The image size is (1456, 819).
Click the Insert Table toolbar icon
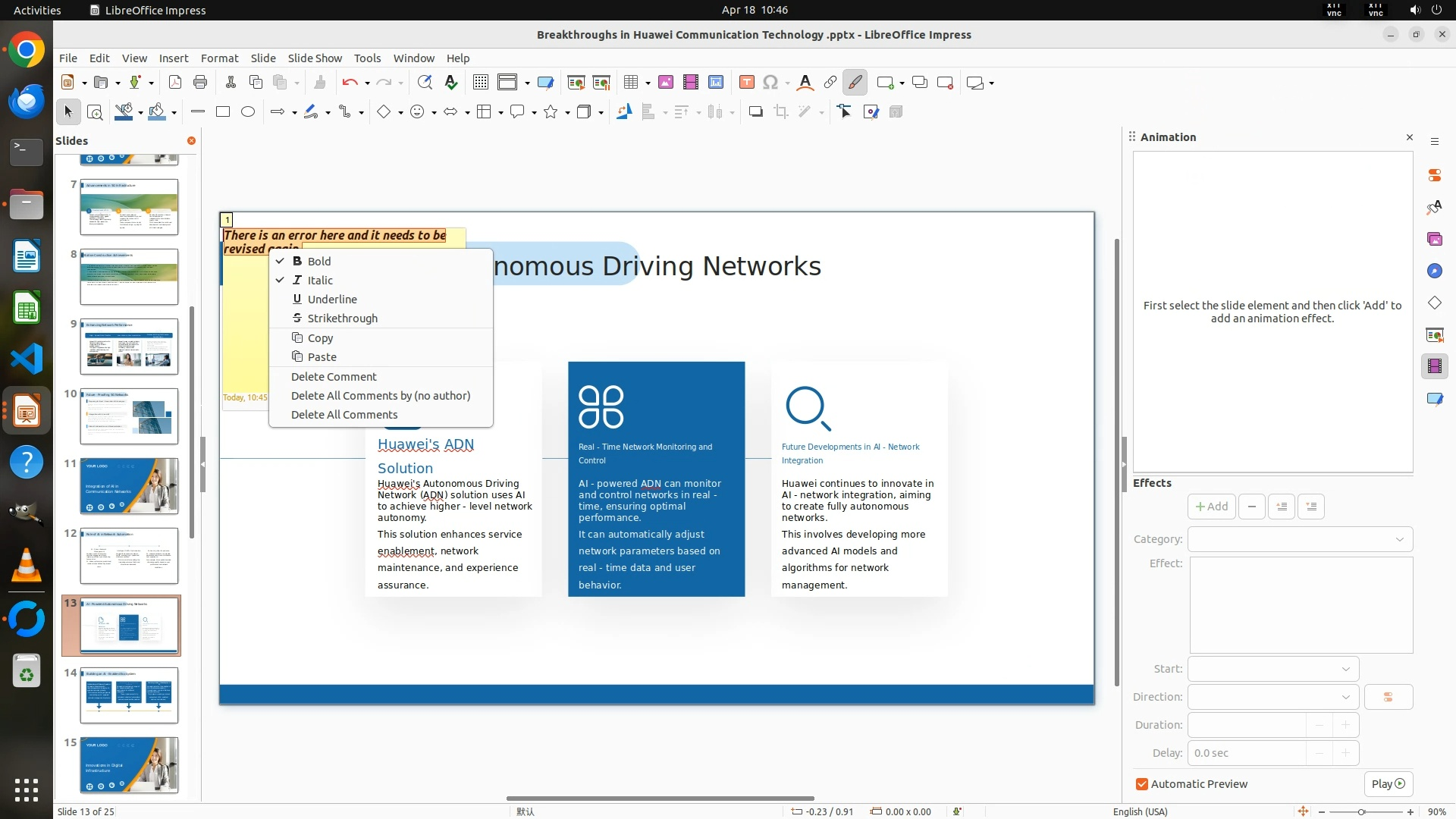[x=630, y=83]
